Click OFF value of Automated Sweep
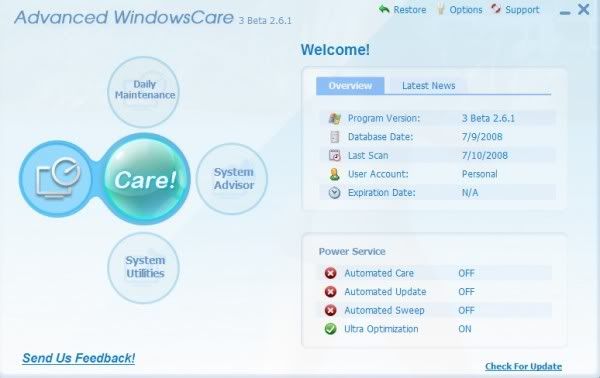The image size is (600, 378). pos(466,310)
